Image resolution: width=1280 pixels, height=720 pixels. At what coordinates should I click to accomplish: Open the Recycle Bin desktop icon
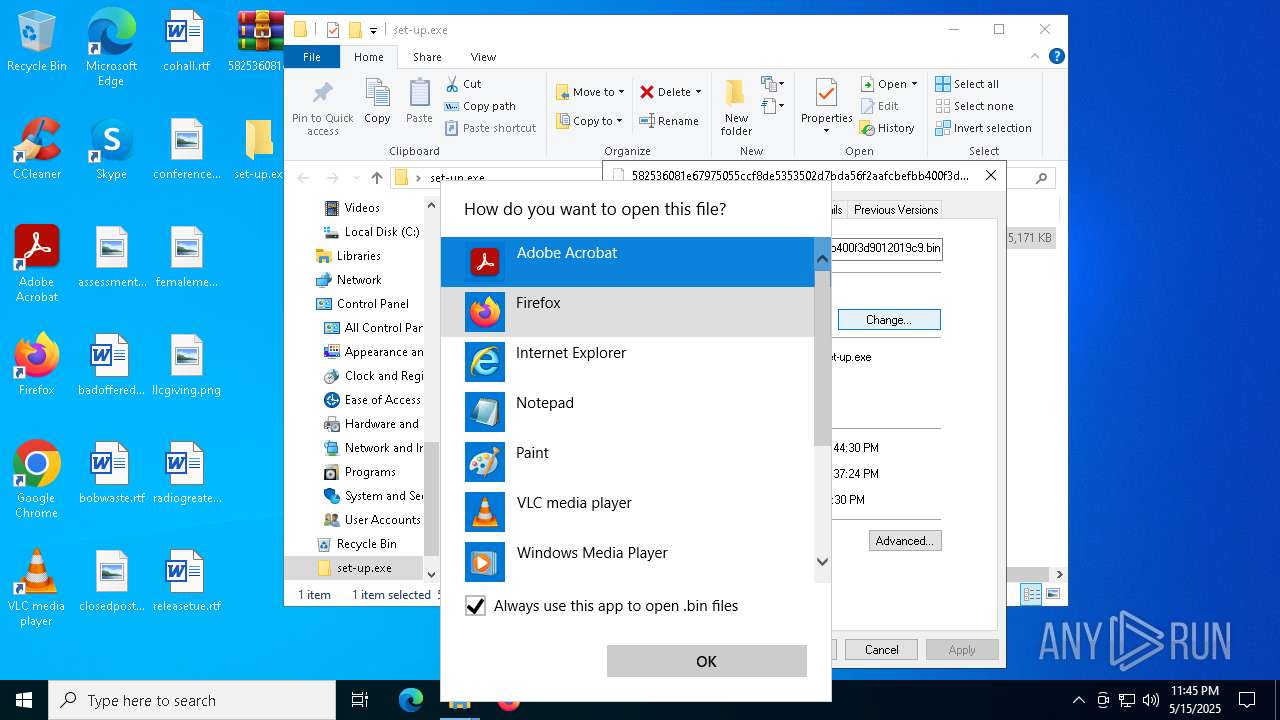[x=37, y=42]
